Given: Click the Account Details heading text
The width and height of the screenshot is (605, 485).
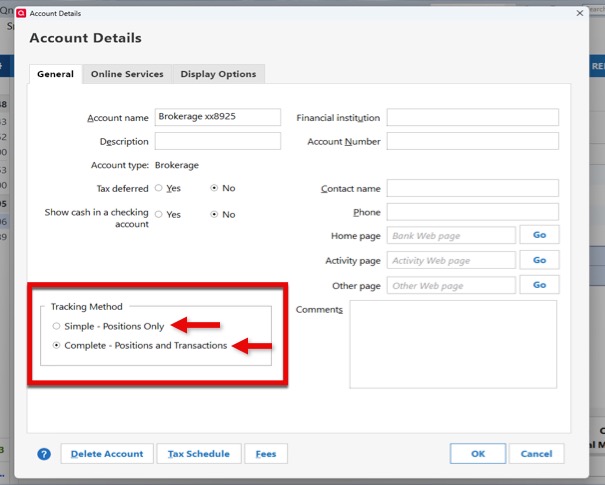Looking at the screenshot, I should point(86,38).
